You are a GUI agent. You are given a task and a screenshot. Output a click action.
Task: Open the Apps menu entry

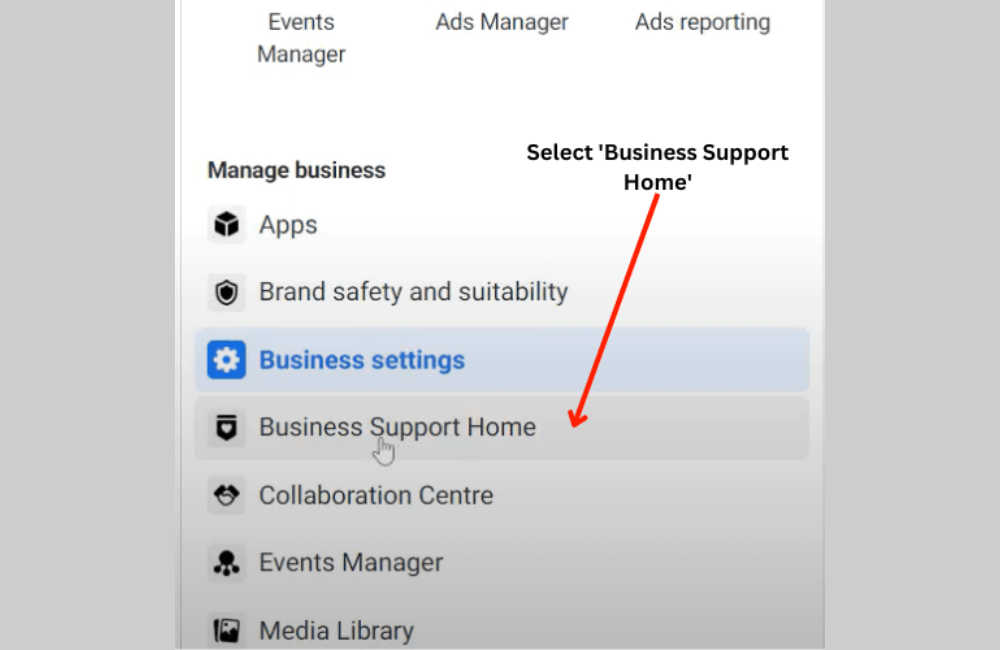click(288, 224)
